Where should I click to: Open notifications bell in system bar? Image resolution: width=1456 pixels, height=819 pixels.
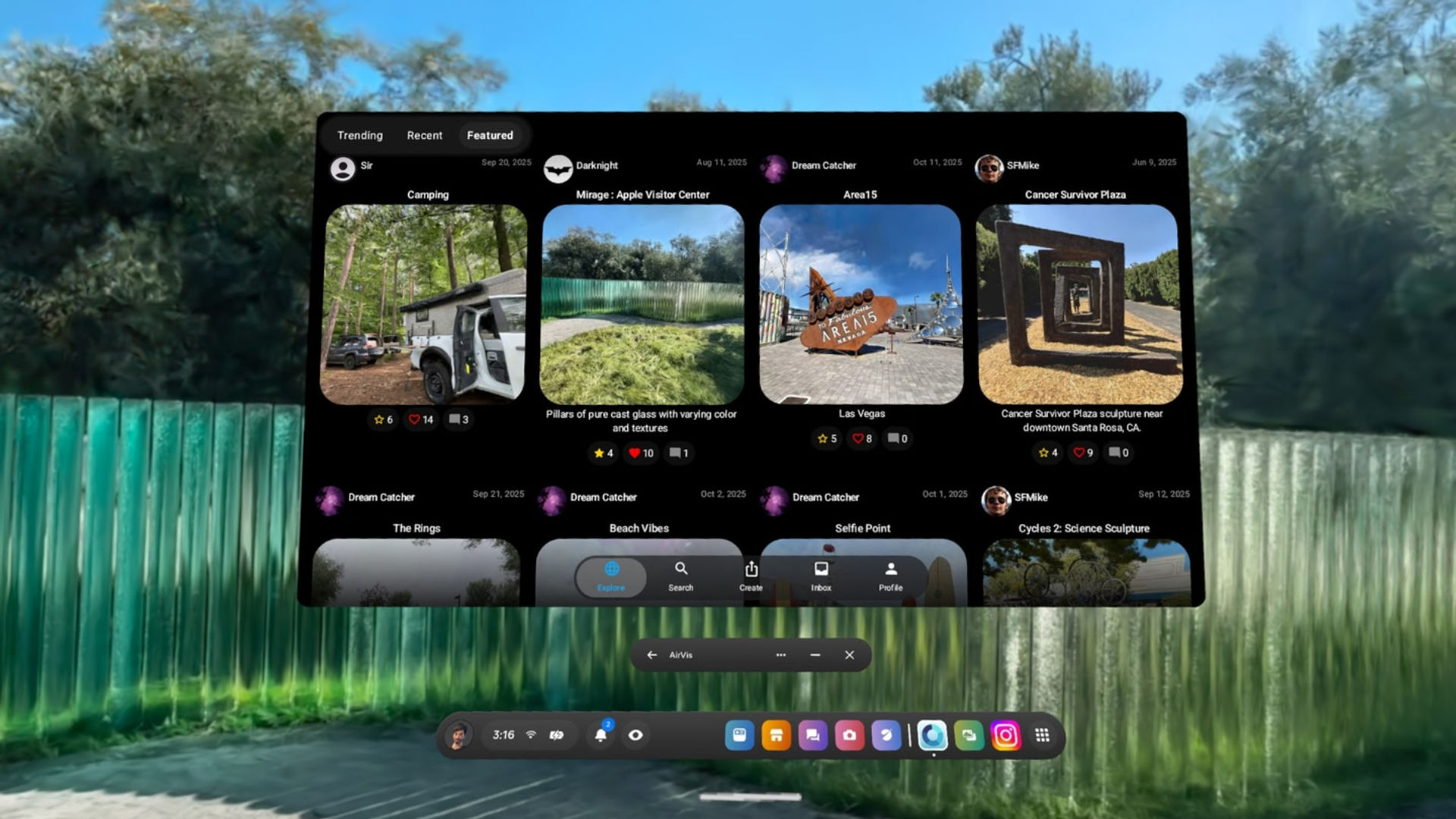pyautogui.click(x=601, y=735)
